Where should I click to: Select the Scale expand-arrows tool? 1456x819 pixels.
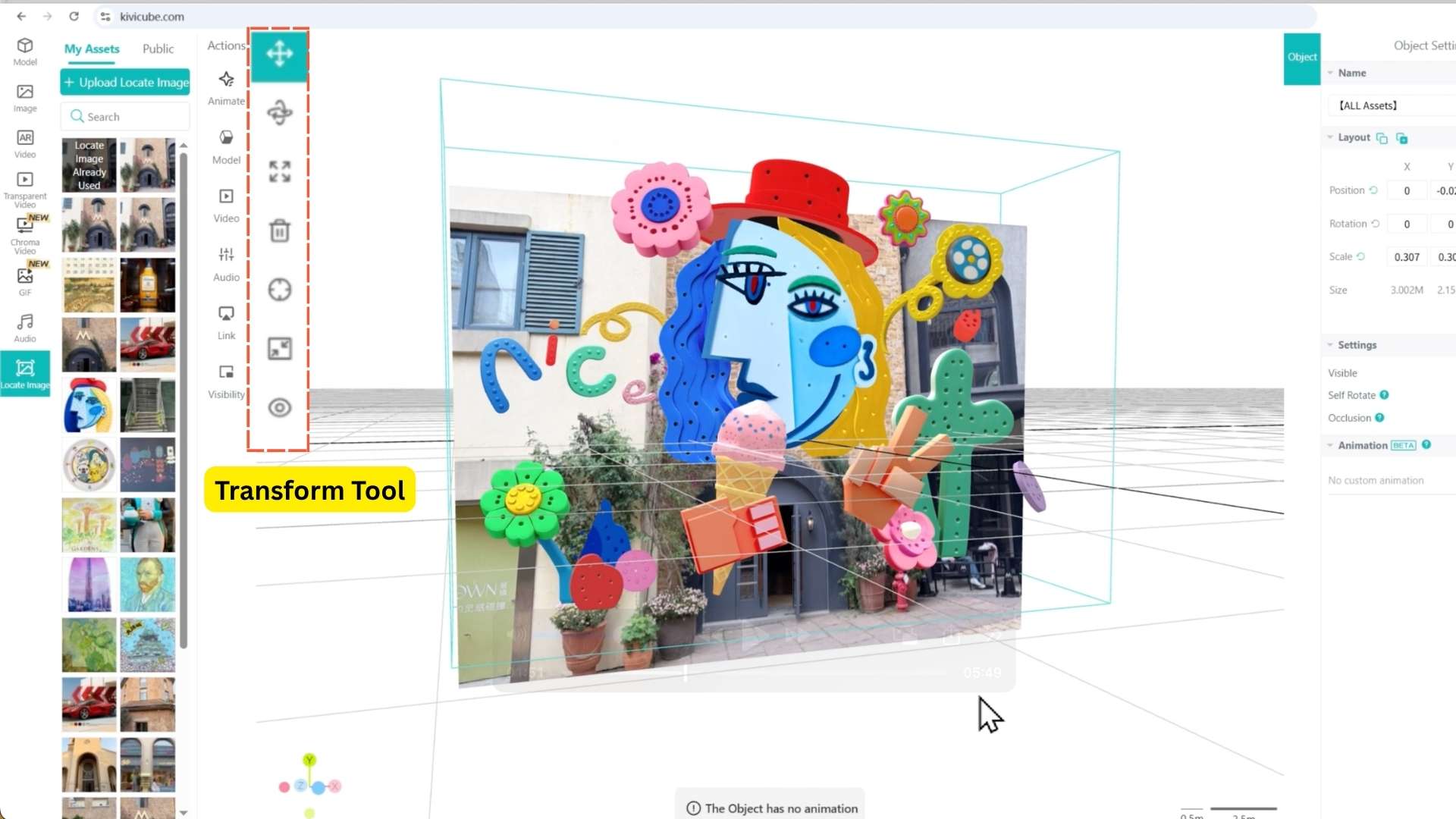tap(279, 171)
